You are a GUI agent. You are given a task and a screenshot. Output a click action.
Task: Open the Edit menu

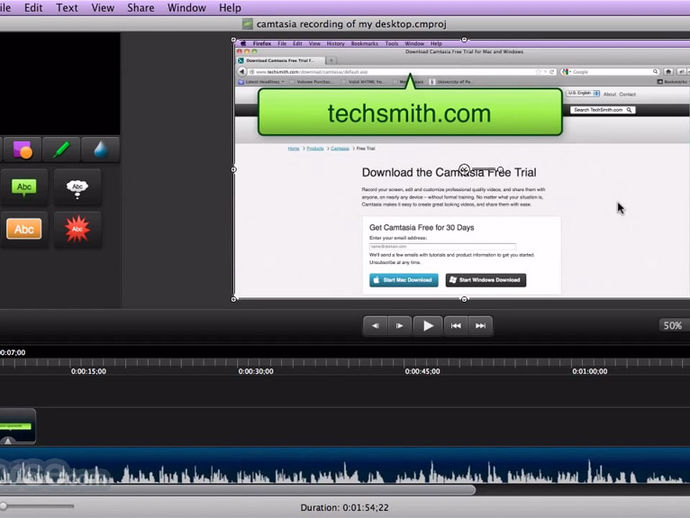(x=33, y=8)
